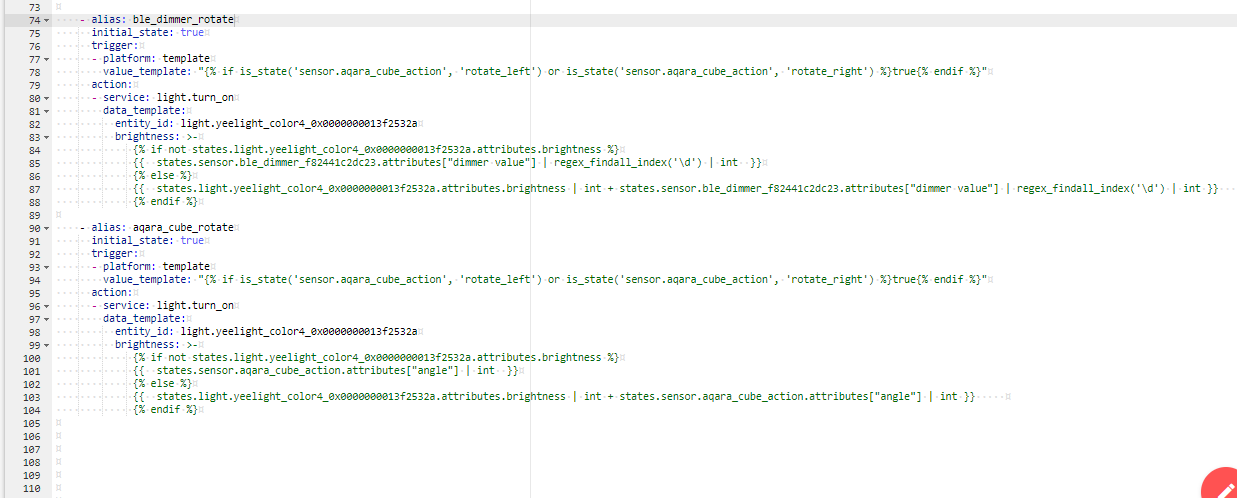The width and height of the screenshot is (1237, 498).
Task: Click "entity_id" key on line 82
Action: 142,124
